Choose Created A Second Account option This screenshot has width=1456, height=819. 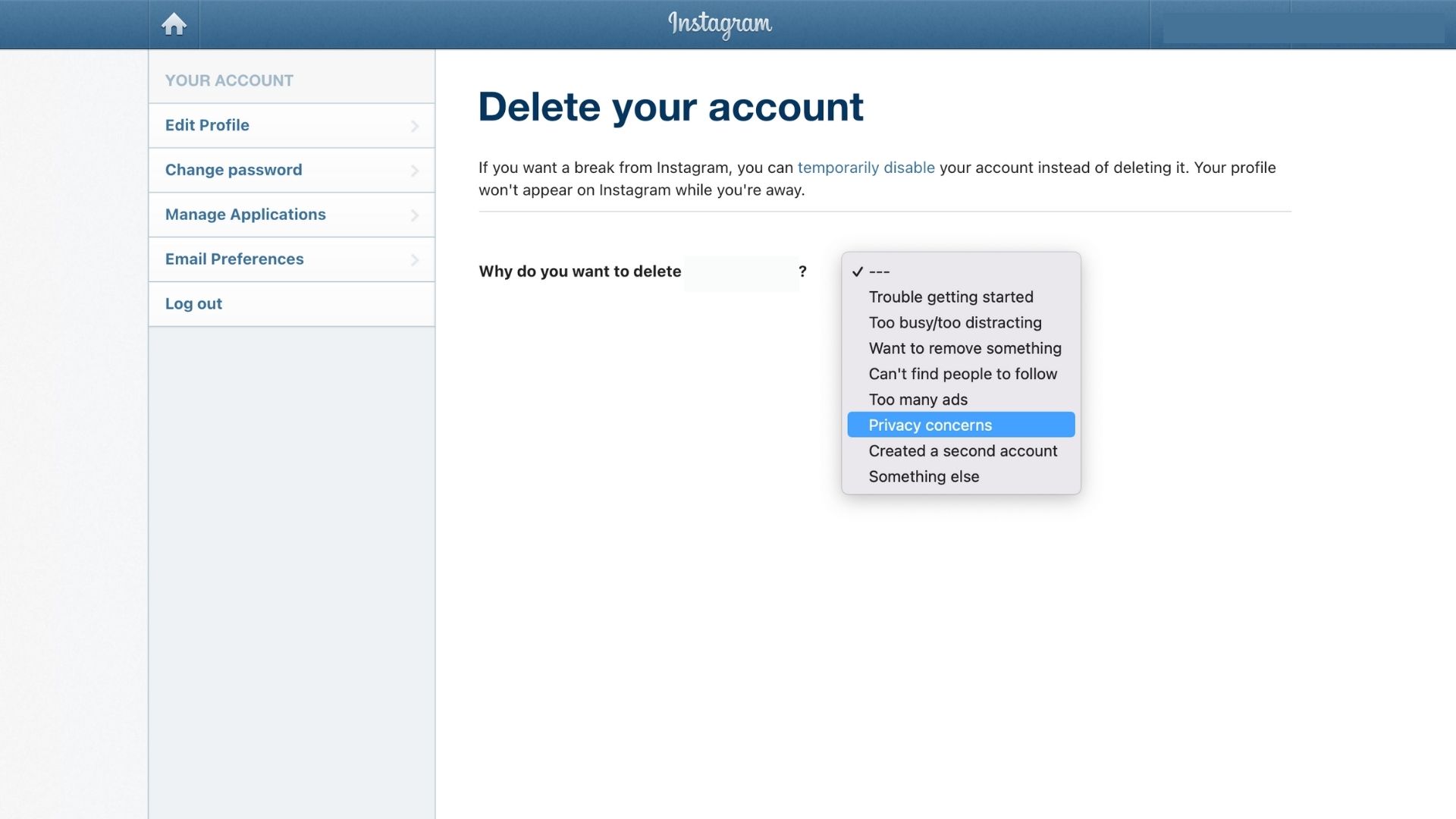(x=962, y=450)
